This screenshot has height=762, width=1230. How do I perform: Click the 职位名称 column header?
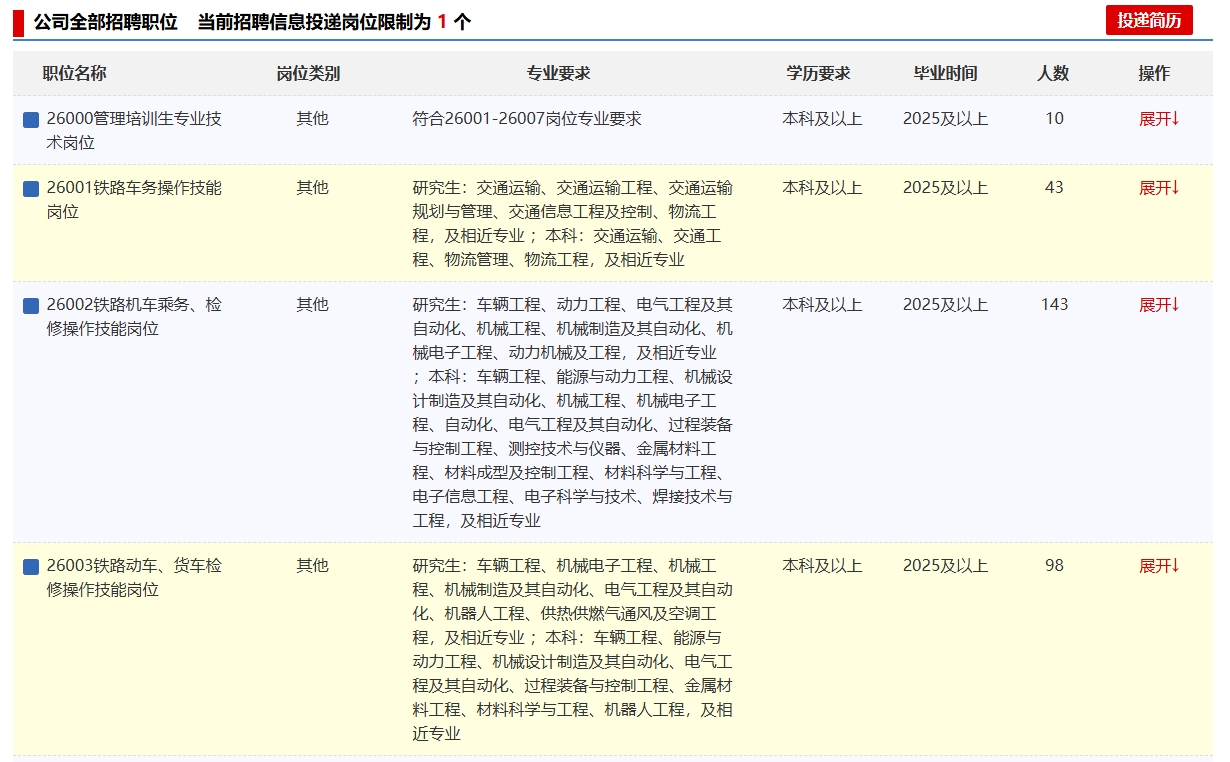coord(74,73)
